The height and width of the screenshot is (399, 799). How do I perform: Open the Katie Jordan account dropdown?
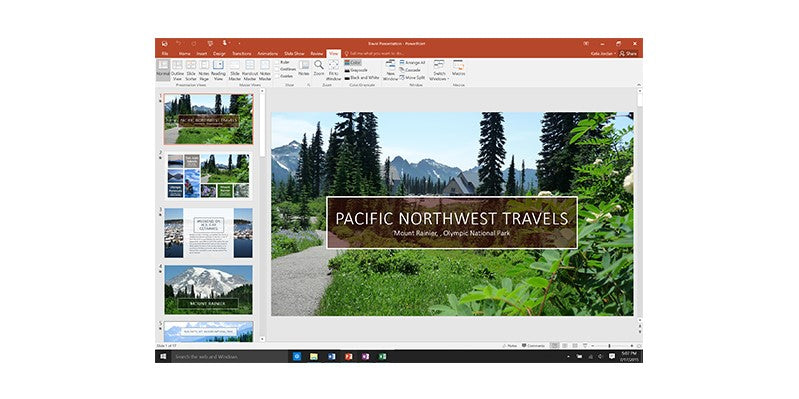click(603, 54)
